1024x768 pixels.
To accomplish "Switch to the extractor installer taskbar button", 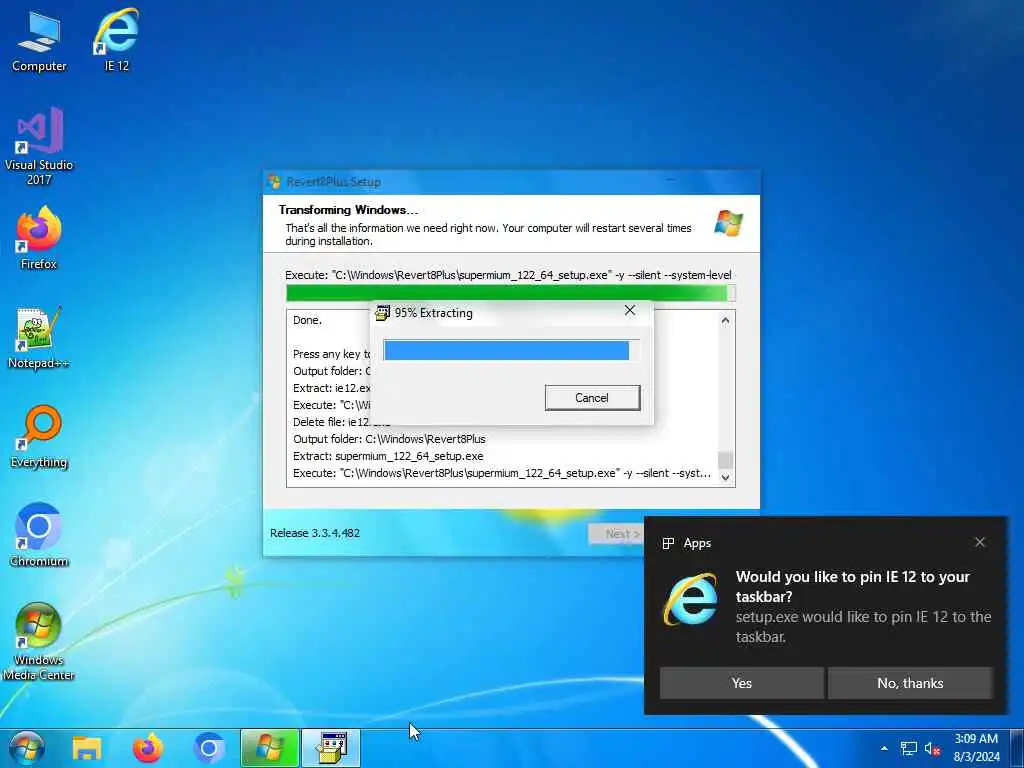I will pos(331,748).
